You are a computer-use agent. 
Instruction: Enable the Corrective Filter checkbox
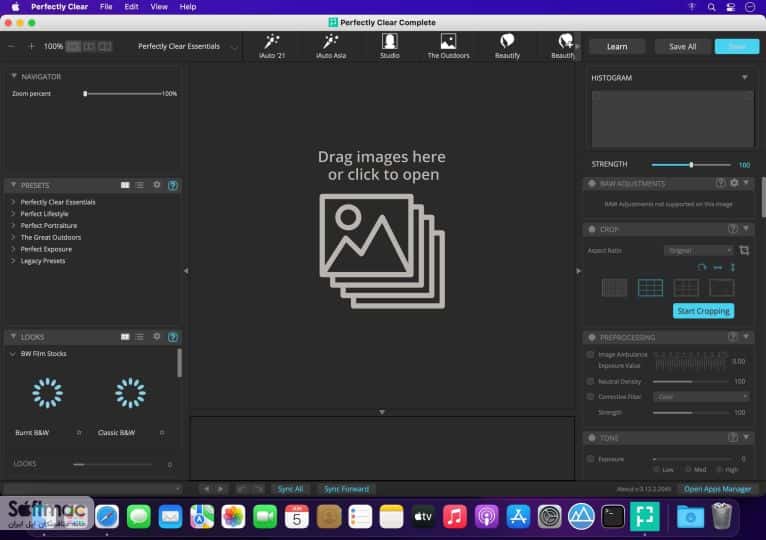[591, 396]
